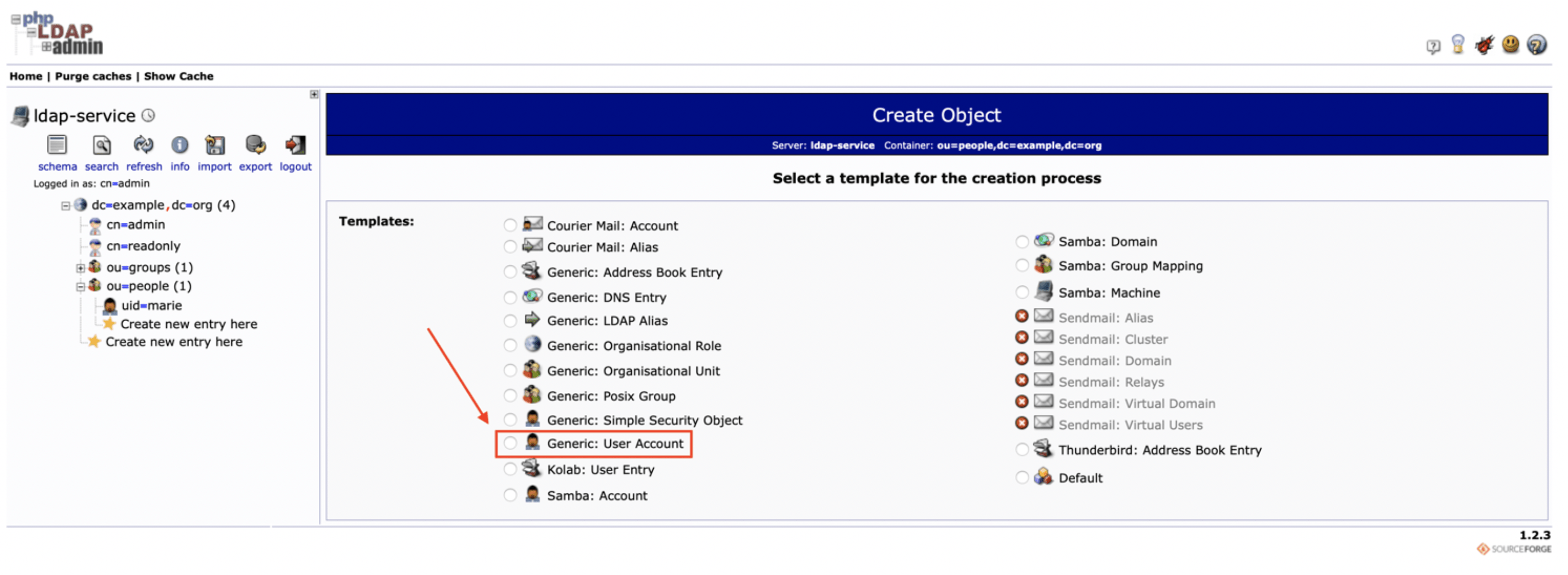Viewport: 1568px width, 575px height.
Task: Click the logout icon
Action: pyautogui.click(x=295, y=145)
